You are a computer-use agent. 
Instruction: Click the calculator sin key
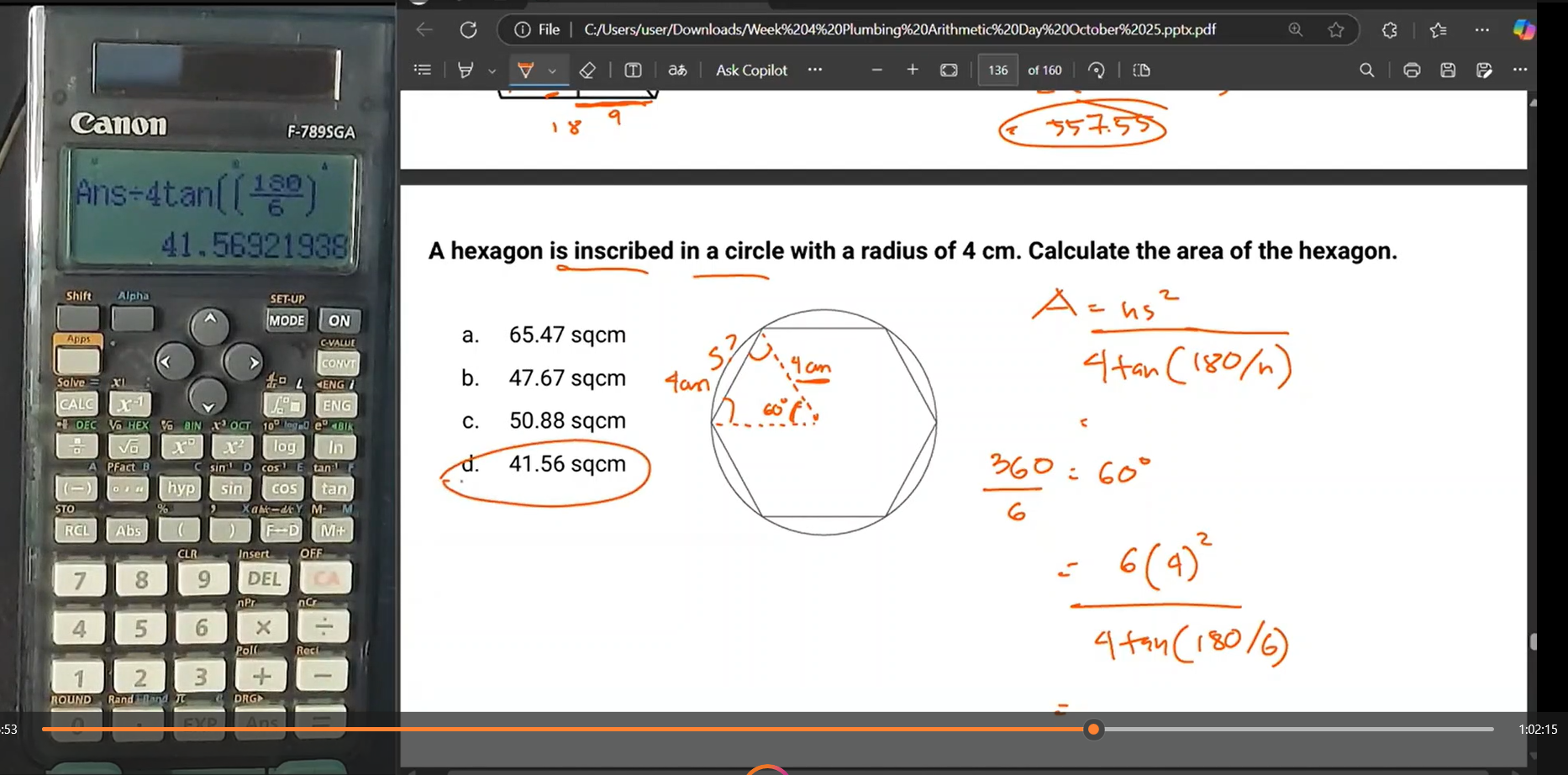232,488
